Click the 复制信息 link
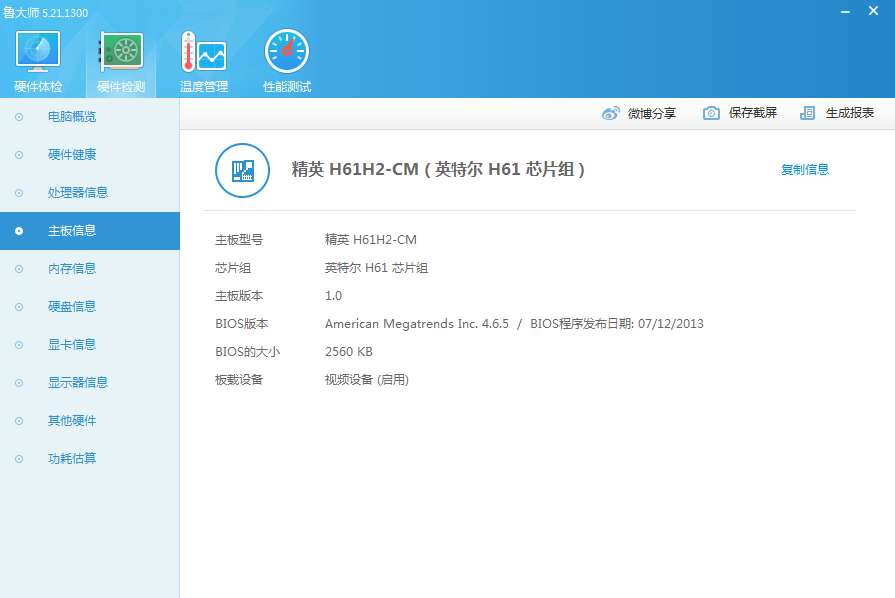This screenshot has height=598, width=895. (x=804, y=169)
